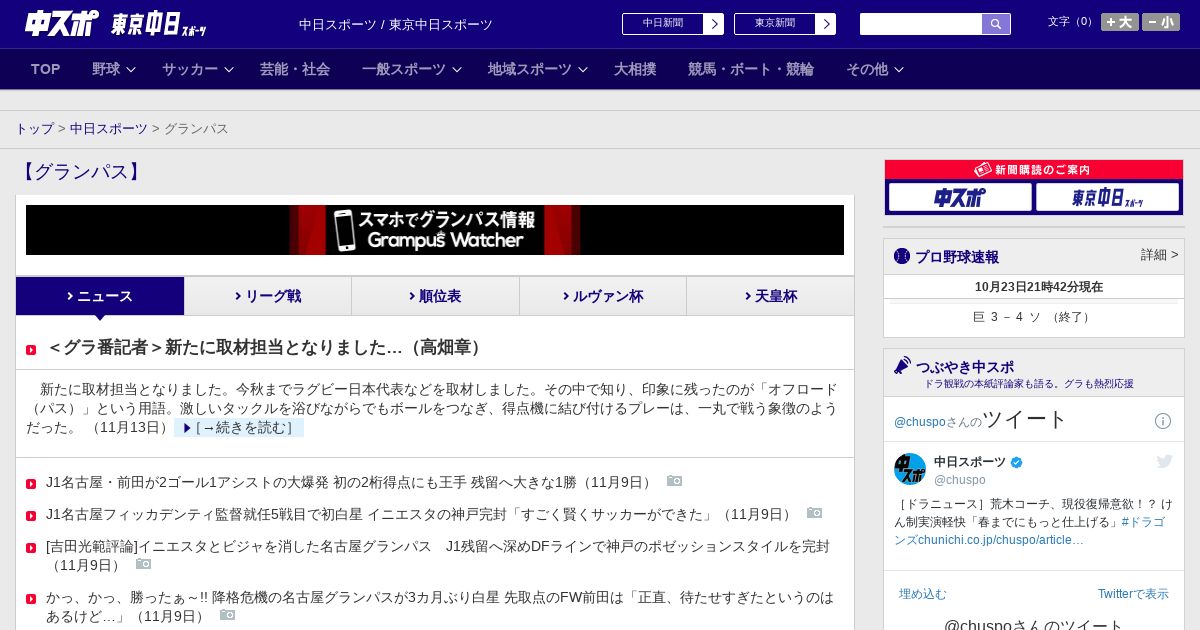Click red bullet icon beside 吉田光範評論 article

click(31, 548)
